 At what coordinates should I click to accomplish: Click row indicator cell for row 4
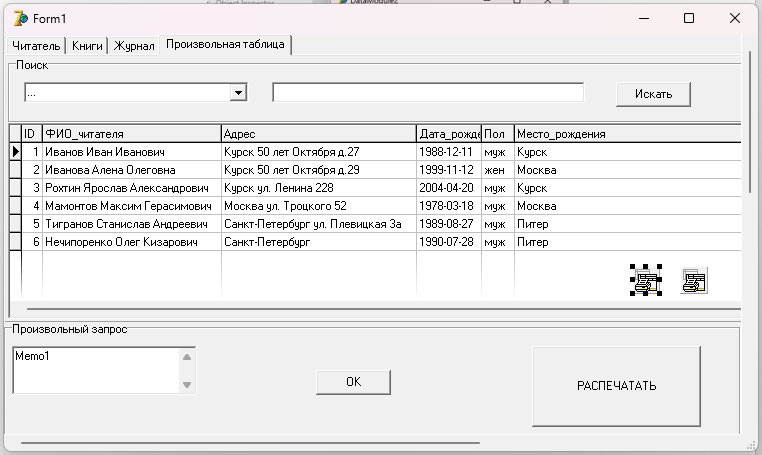(x=16, y=206)
